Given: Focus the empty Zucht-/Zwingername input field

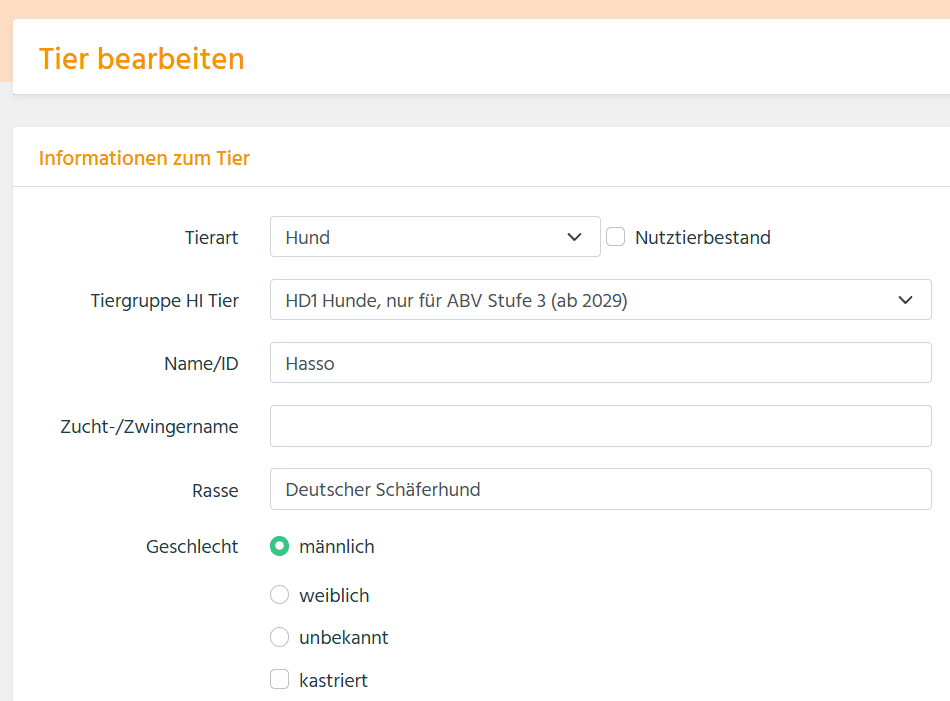Looking at the screenshot, I should point(600,426).
